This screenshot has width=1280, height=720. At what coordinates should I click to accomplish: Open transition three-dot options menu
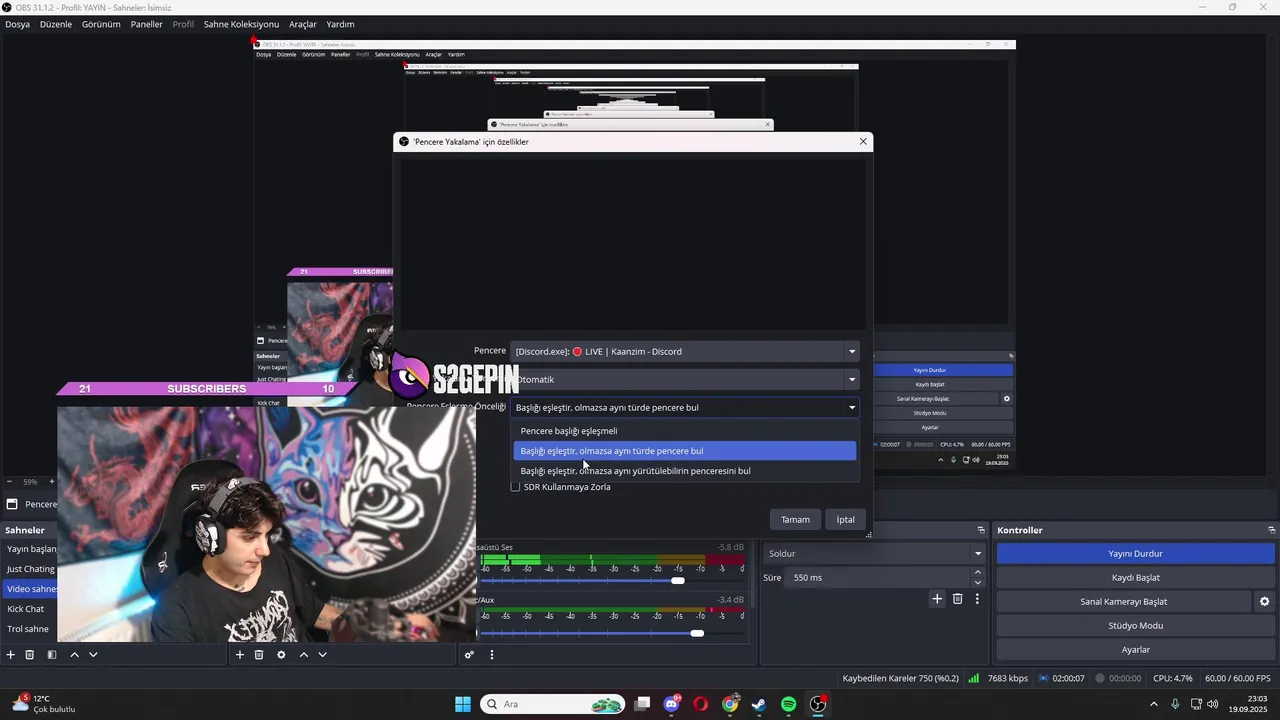coord(977,599)
